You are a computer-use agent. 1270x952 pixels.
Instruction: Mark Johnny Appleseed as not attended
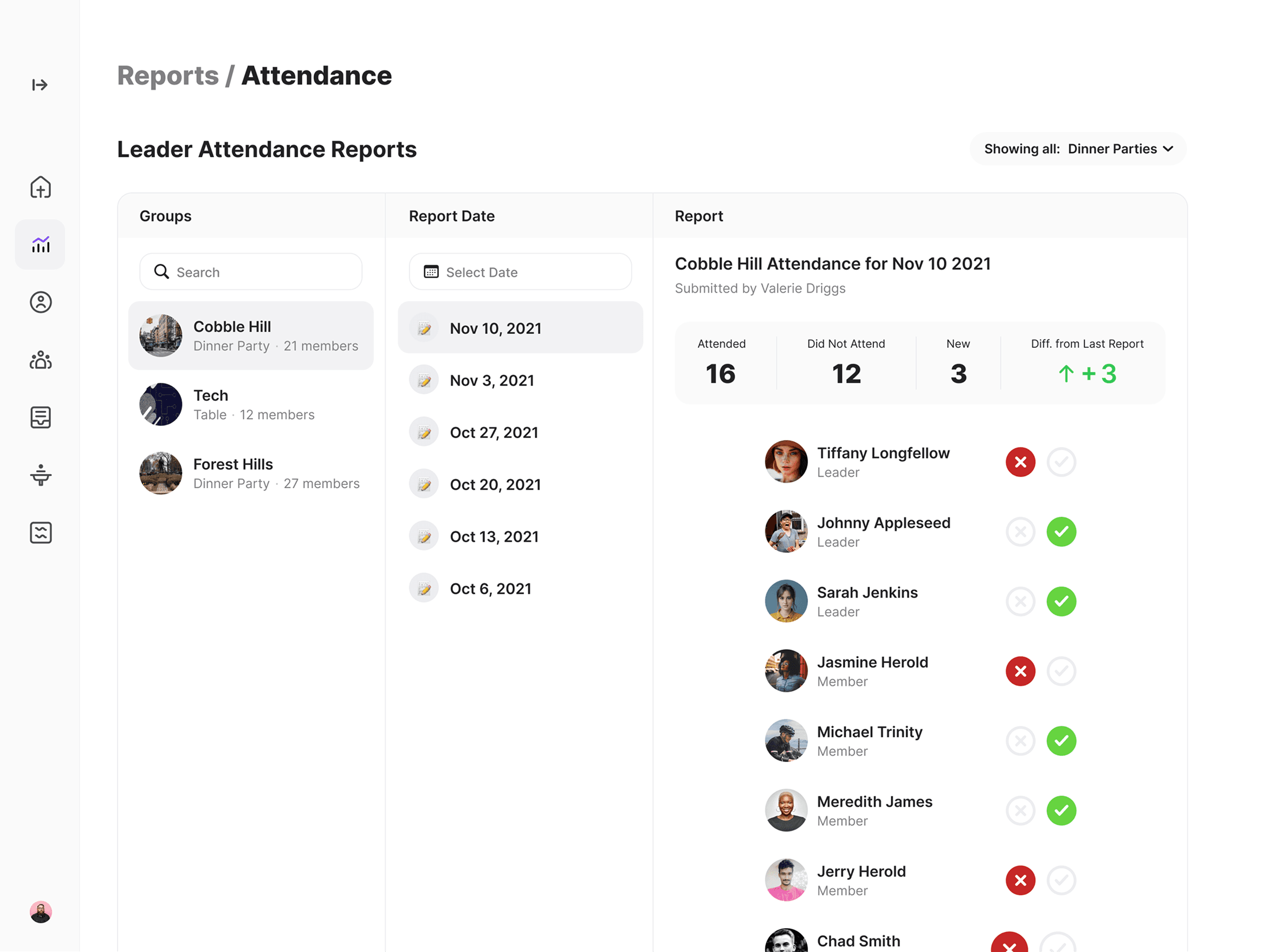click(1020, 532)
